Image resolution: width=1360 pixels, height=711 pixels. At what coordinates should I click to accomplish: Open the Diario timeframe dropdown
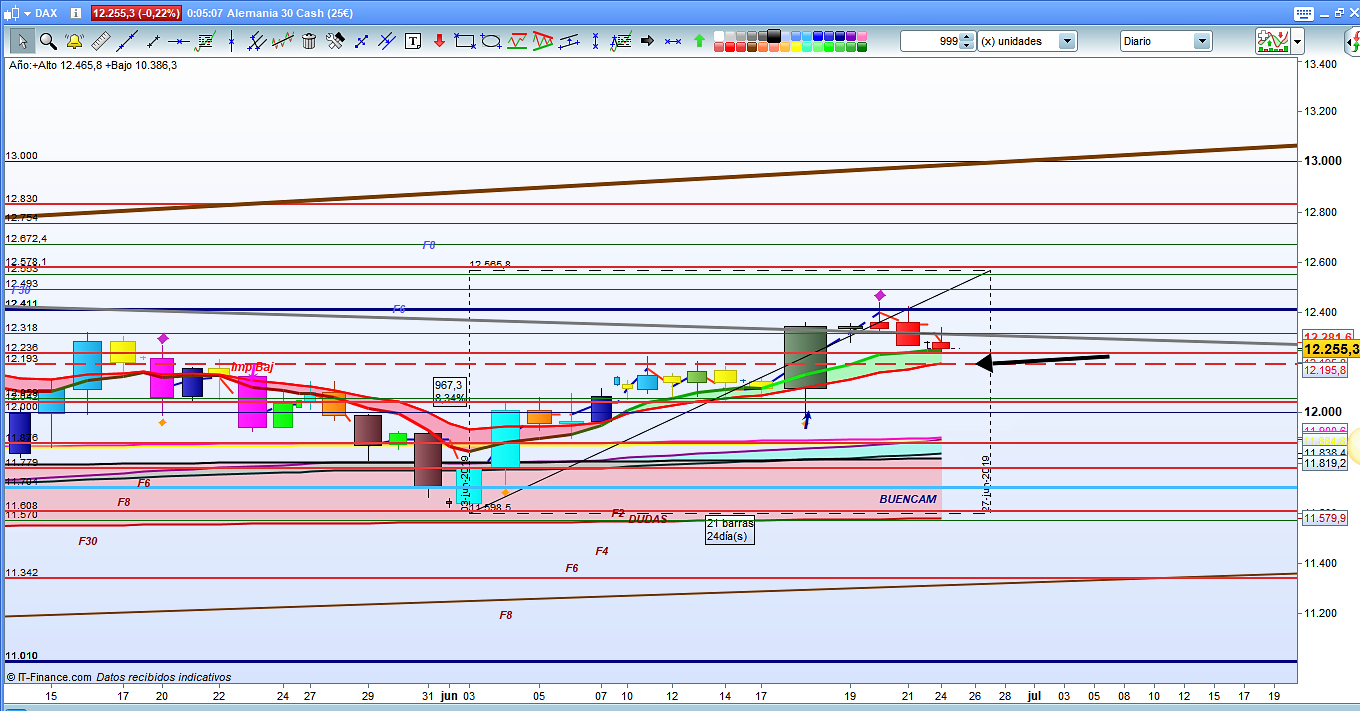[1202, 41]
